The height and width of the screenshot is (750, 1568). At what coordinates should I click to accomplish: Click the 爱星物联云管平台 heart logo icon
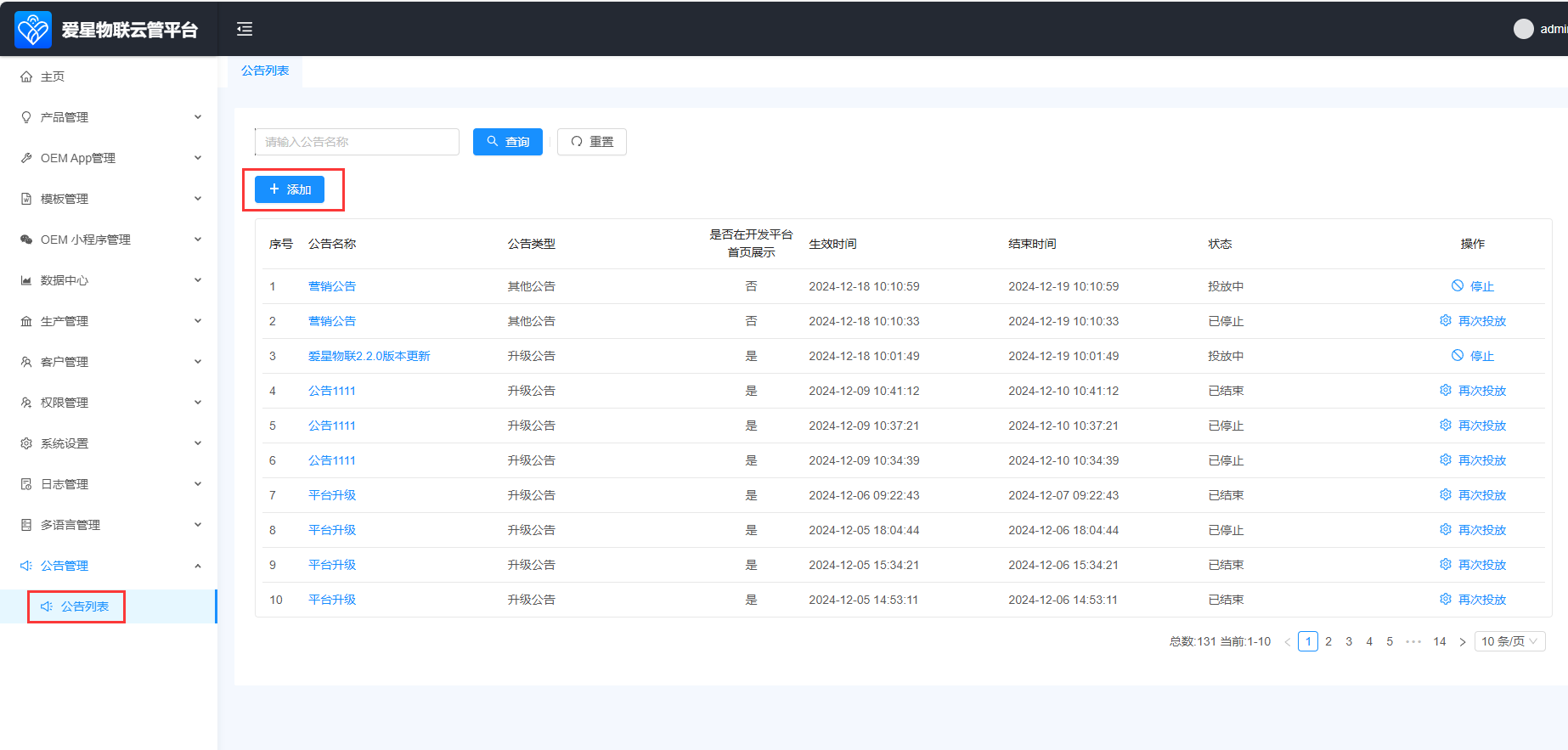33,30
